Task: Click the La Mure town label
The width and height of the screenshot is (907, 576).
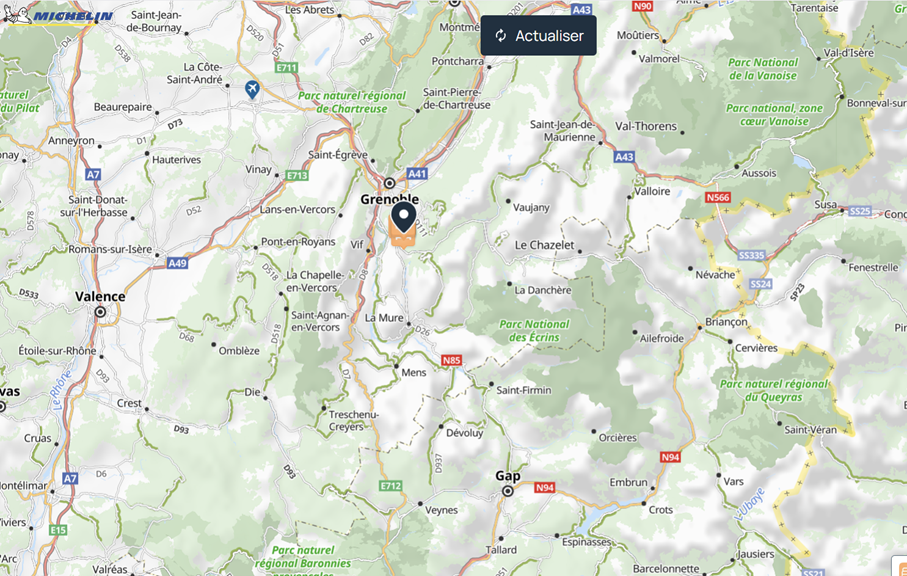Action: tap(384, 317)
